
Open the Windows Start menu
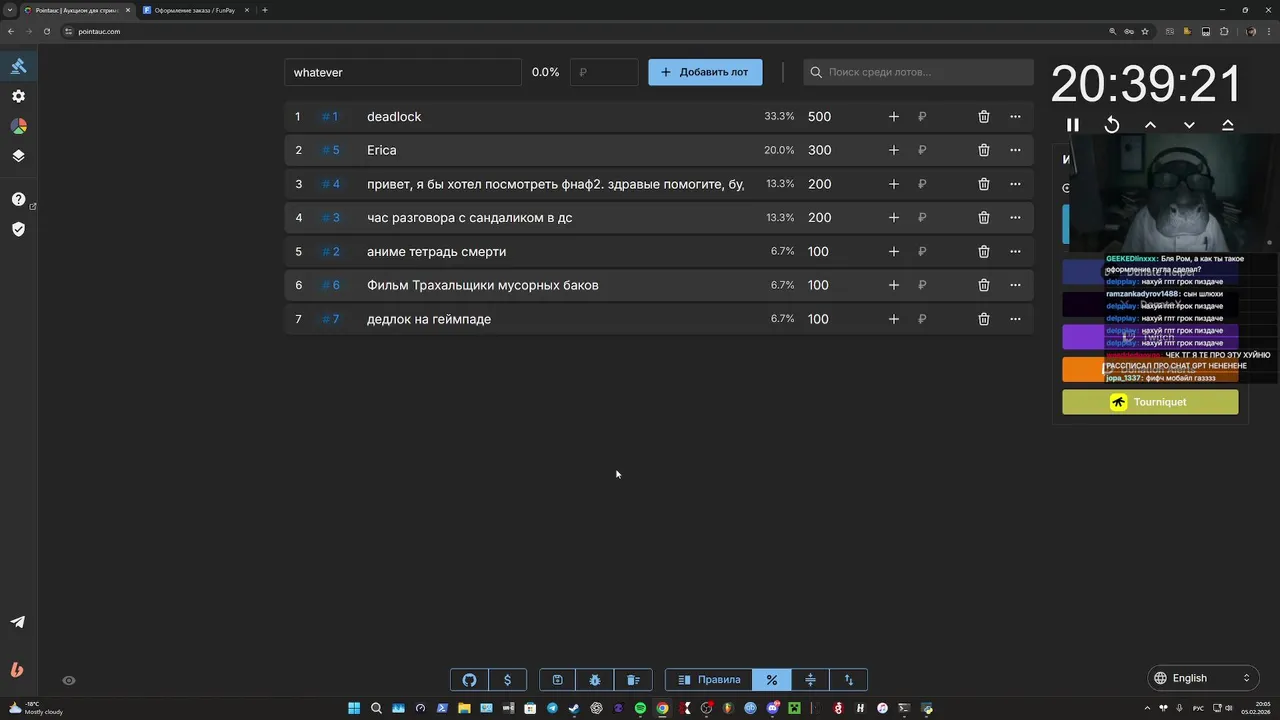(x=354, y=708)
